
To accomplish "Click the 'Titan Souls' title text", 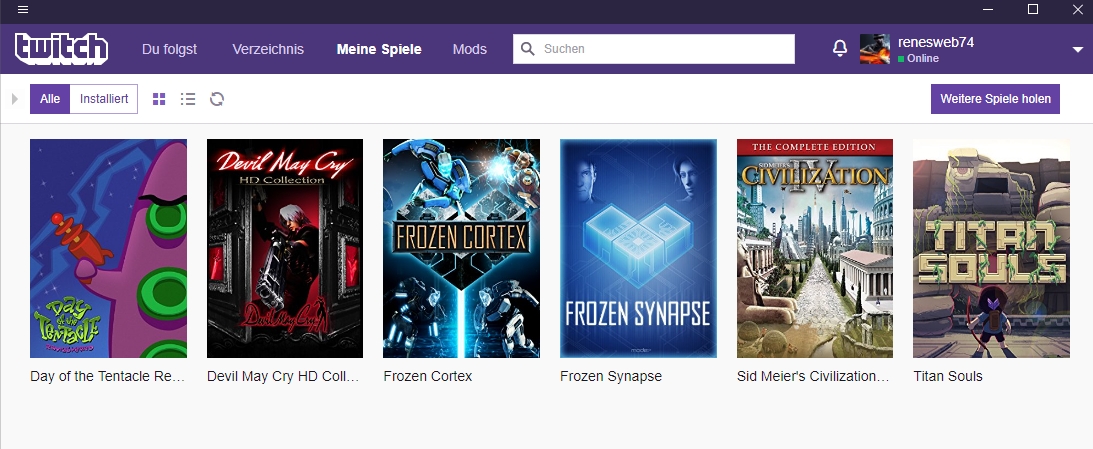I will [x=948, y=376].
